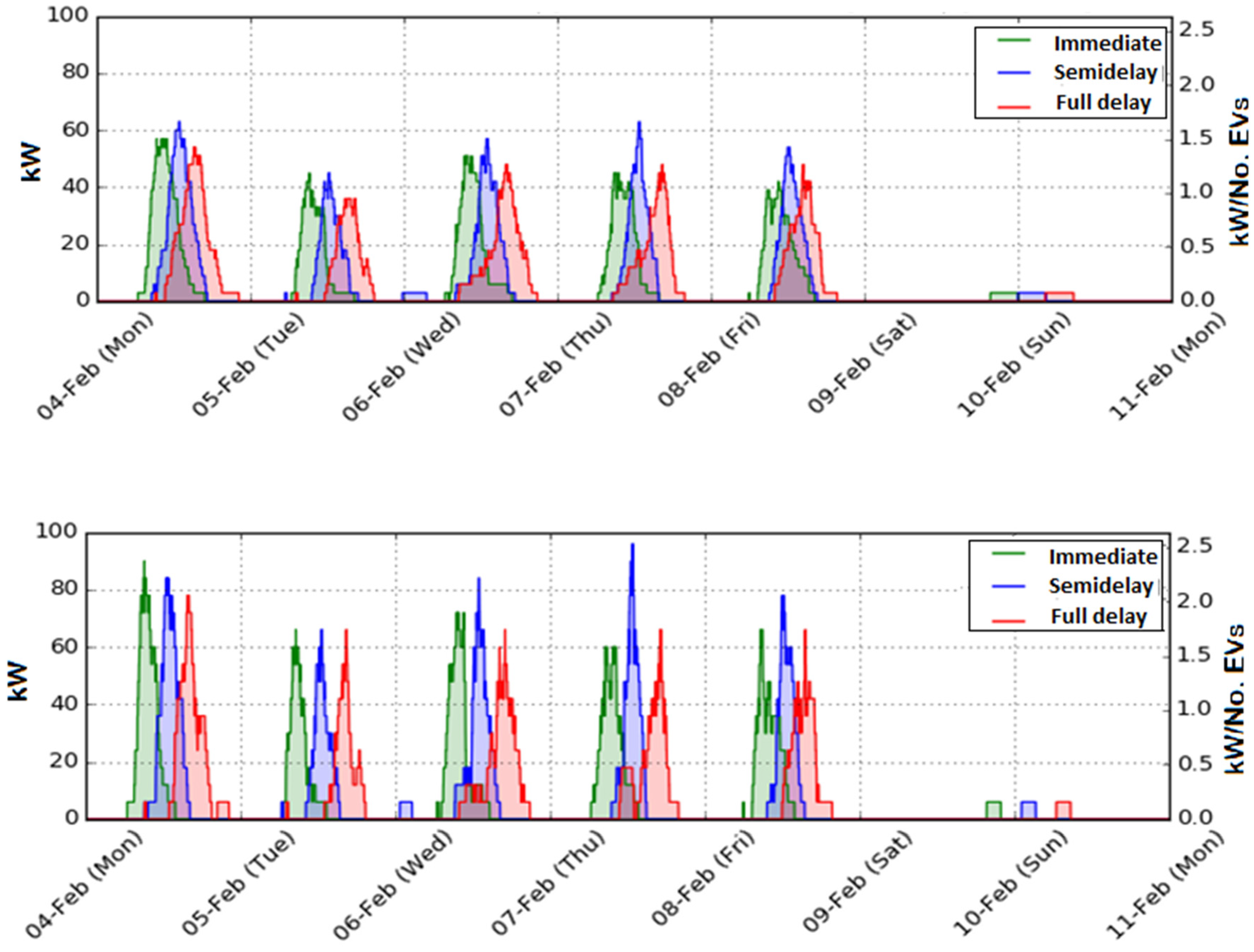
Task: Click blue Semidelay line swatch in bottom legend
Action: pos(1009,586)
